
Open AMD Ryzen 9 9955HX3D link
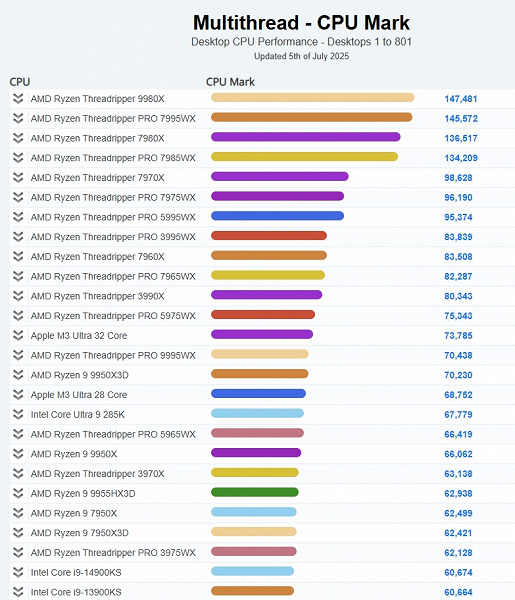coord(83,493)
